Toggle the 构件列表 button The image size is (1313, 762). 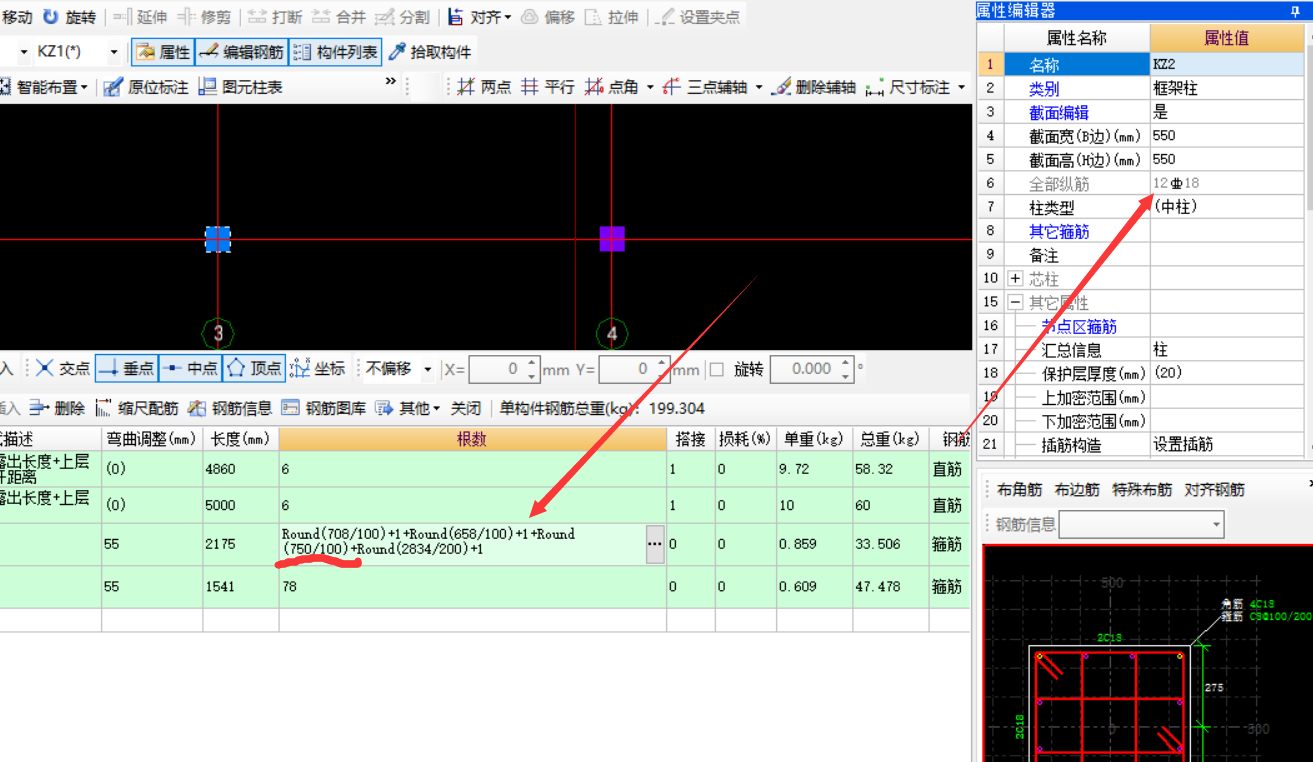[x=335, y=52]
